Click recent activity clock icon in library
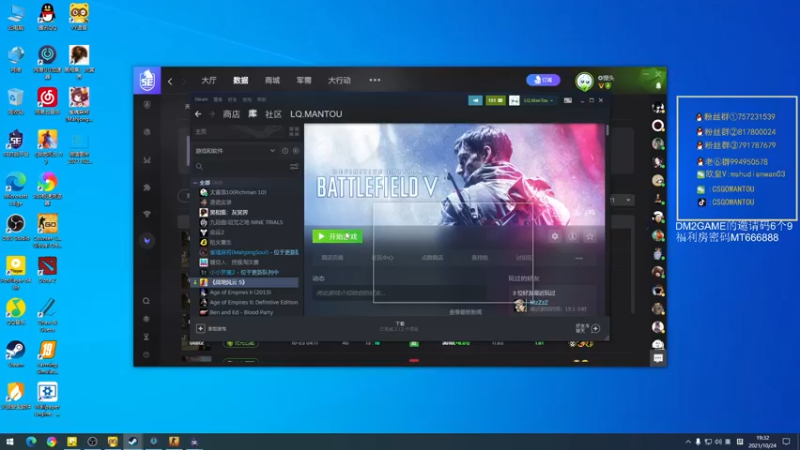Screen dimensions: 800x450 (285, 151)
